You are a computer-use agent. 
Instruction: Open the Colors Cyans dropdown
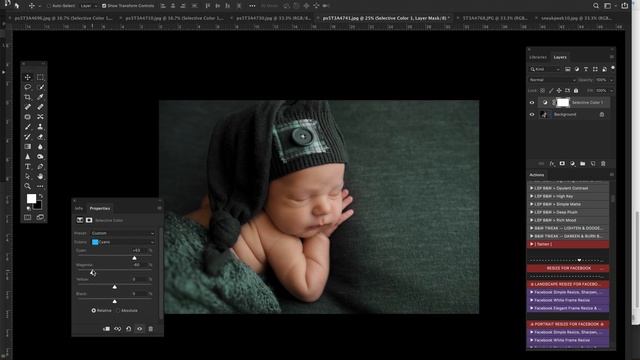coord(122,242)
